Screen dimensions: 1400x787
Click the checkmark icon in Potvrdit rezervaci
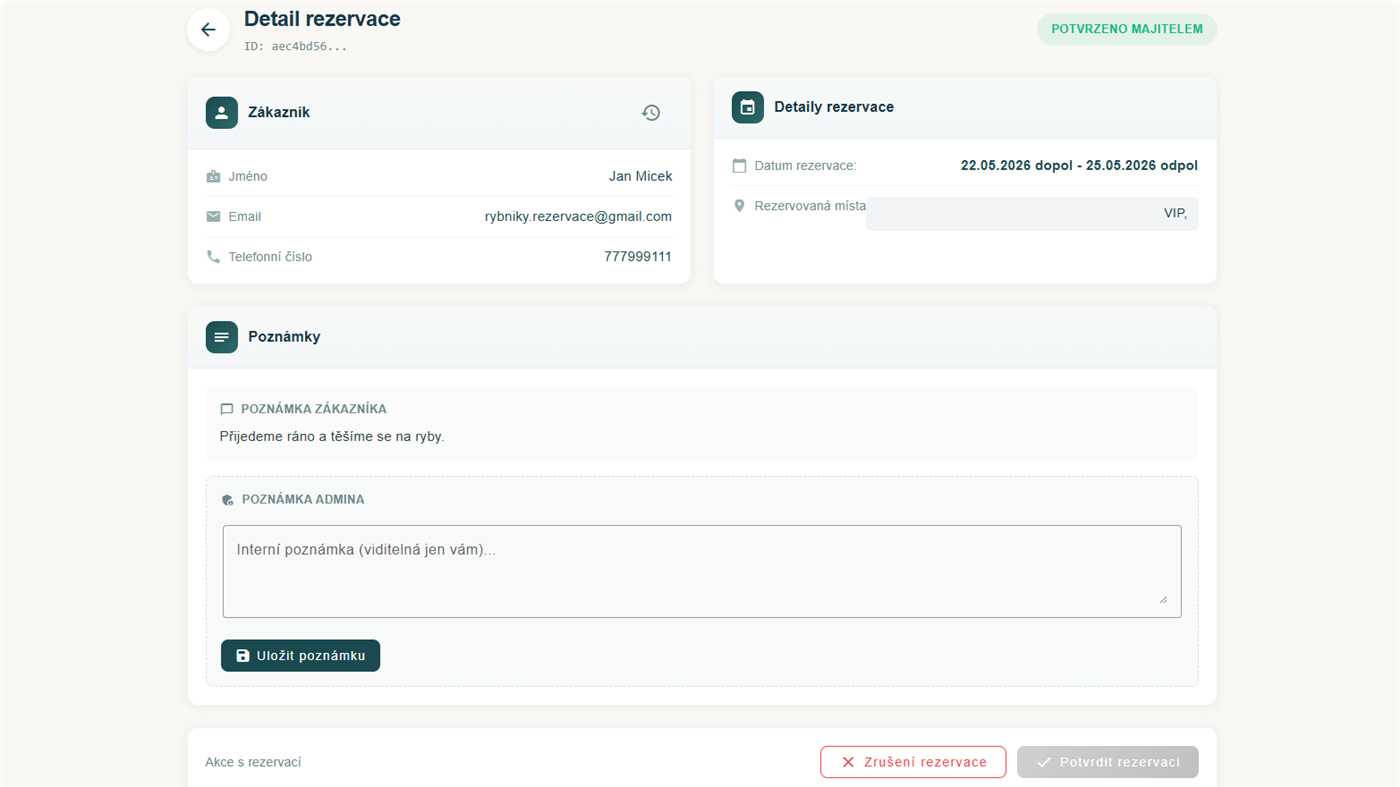(1044, 762)
